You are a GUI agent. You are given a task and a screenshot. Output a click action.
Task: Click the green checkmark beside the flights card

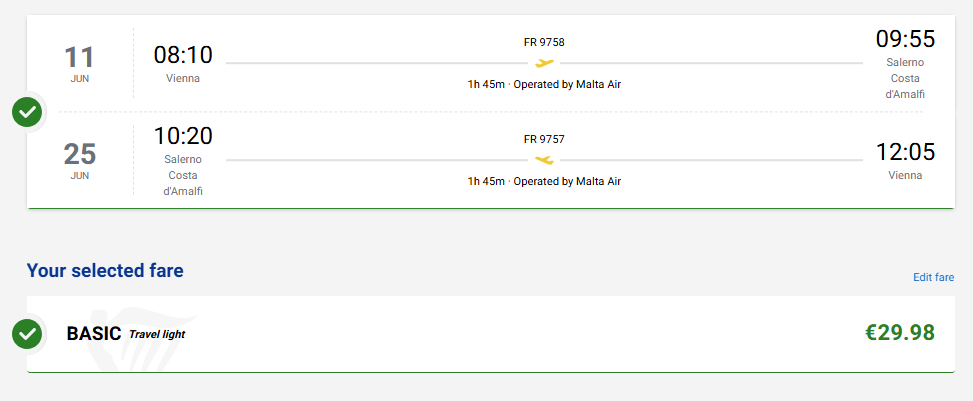[x=27, y=112]
